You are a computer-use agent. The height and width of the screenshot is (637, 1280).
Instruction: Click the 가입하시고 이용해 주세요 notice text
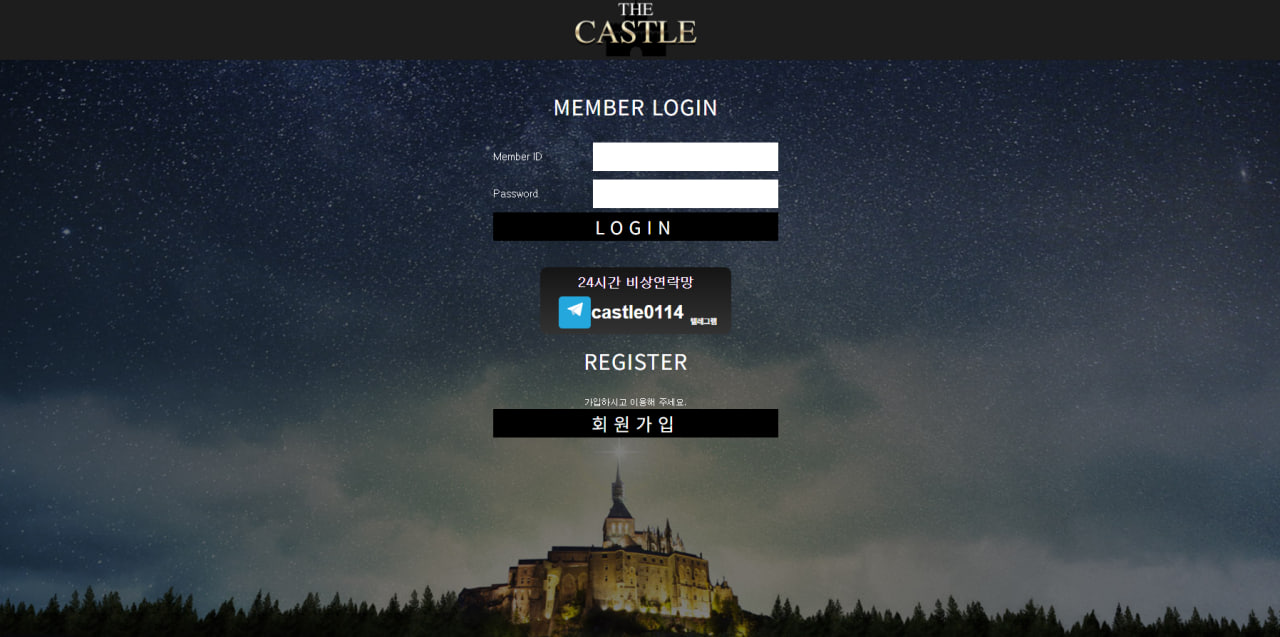click(x=635, y=402)
